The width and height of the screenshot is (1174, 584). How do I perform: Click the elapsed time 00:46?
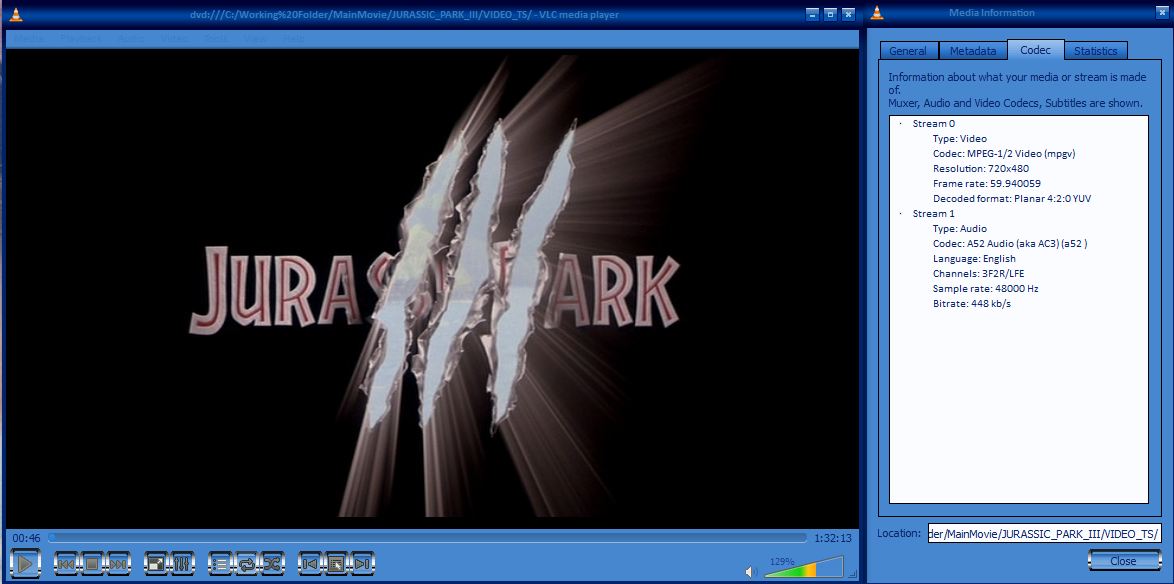[26, 538]
